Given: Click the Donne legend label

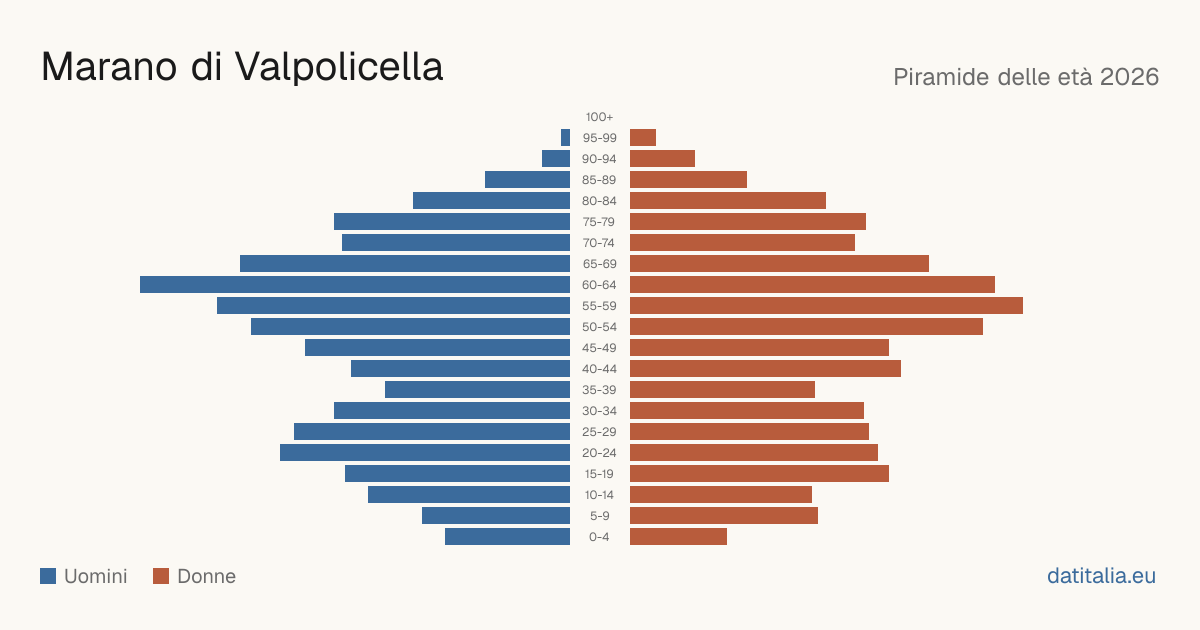Looking at the screenshot, I should (x=207, y=576).
